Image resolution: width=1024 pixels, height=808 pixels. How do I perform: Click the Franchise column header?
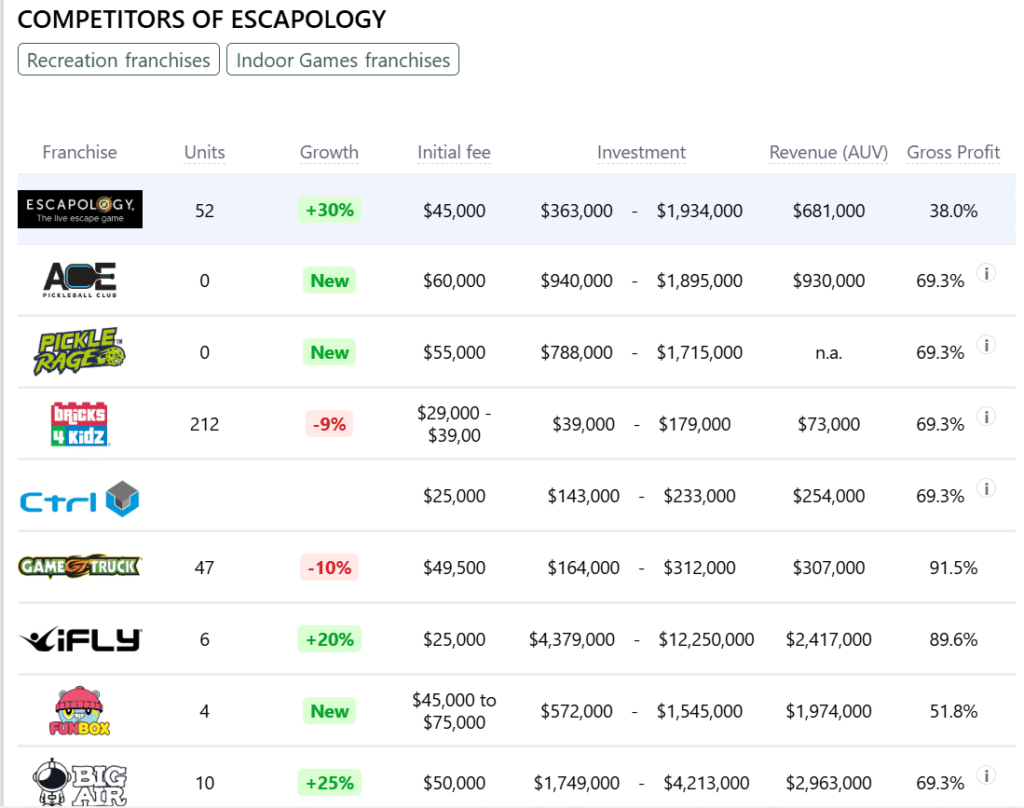pyautogui.click(x=80, y=152)
